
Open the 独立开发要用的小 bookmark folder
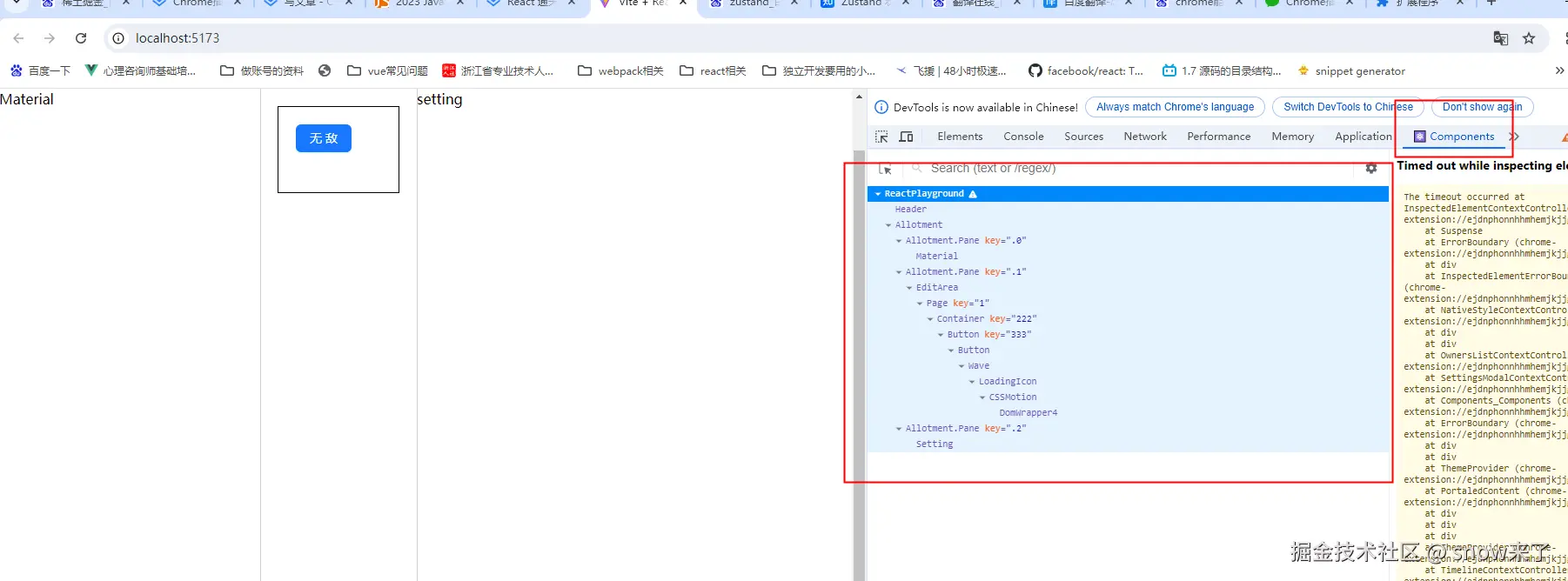tap(819, 70)
